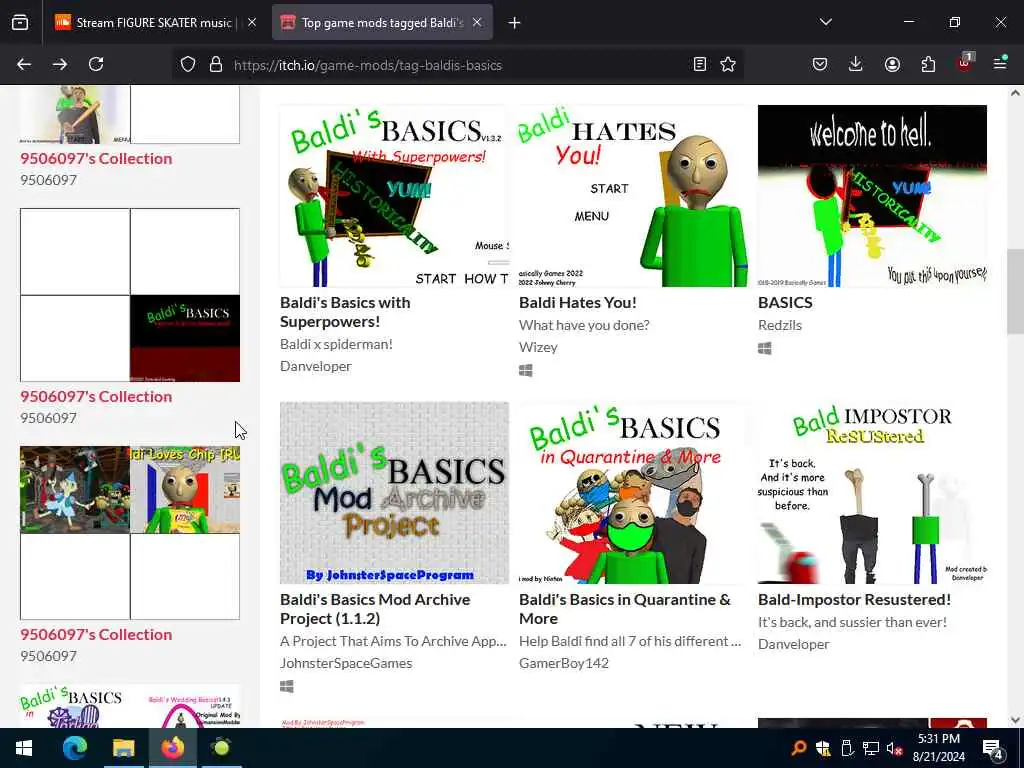Image resolution: width=1024 pixels, height=768 pixels.
Task: Reload the current page
Action: point(96,64)
